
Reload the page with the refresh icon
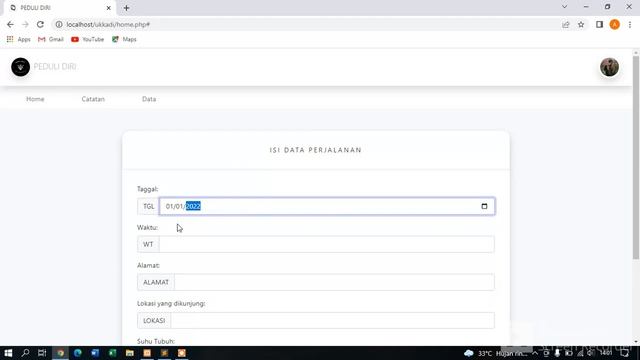click(40, 24)
